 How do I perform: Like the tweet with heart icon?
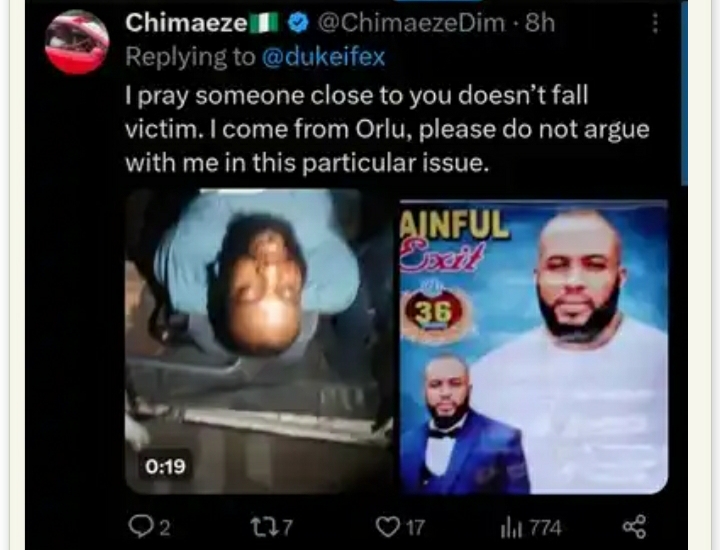pos(388,527)
